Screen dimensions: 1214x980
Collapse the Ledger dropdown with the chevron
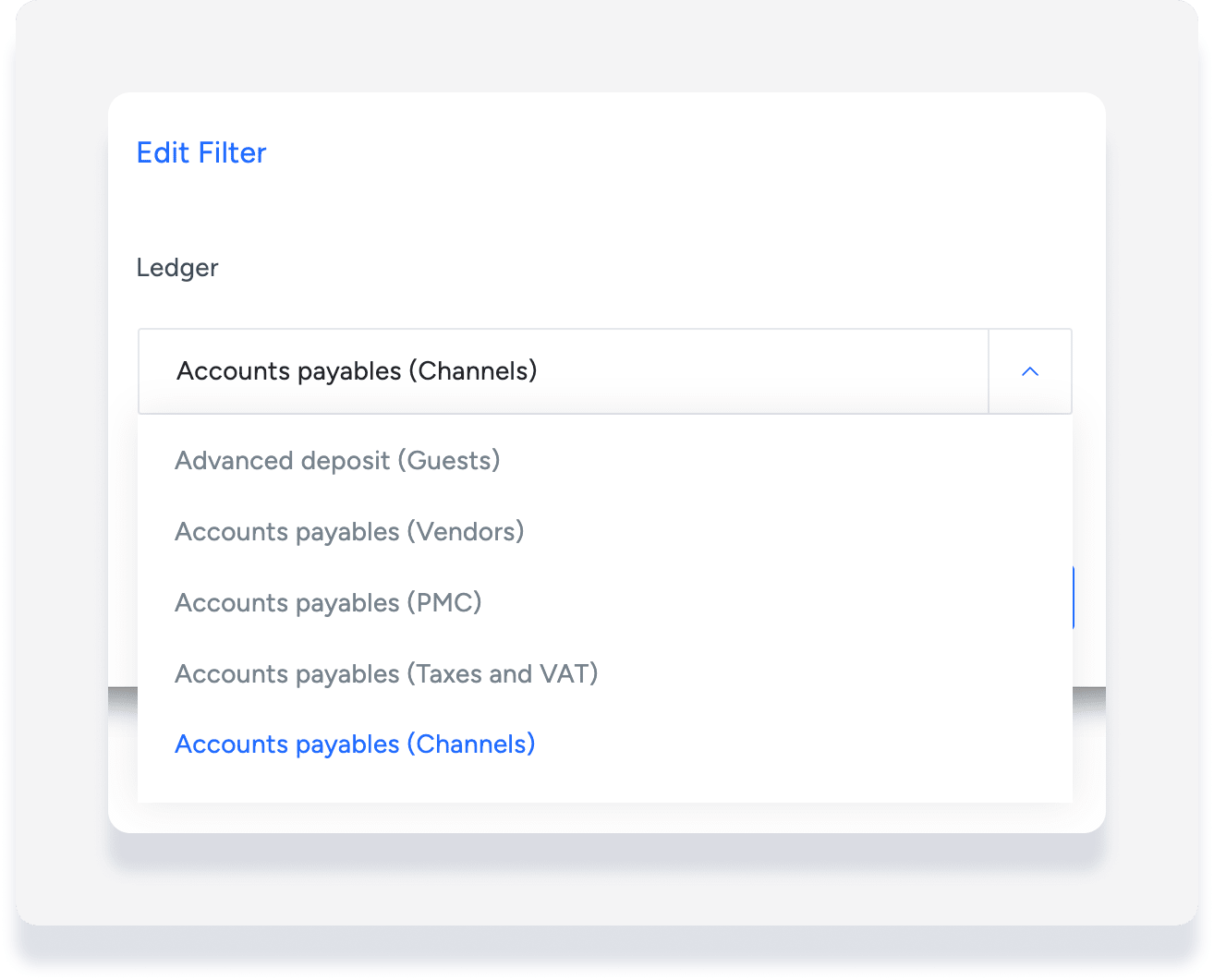1029,371
